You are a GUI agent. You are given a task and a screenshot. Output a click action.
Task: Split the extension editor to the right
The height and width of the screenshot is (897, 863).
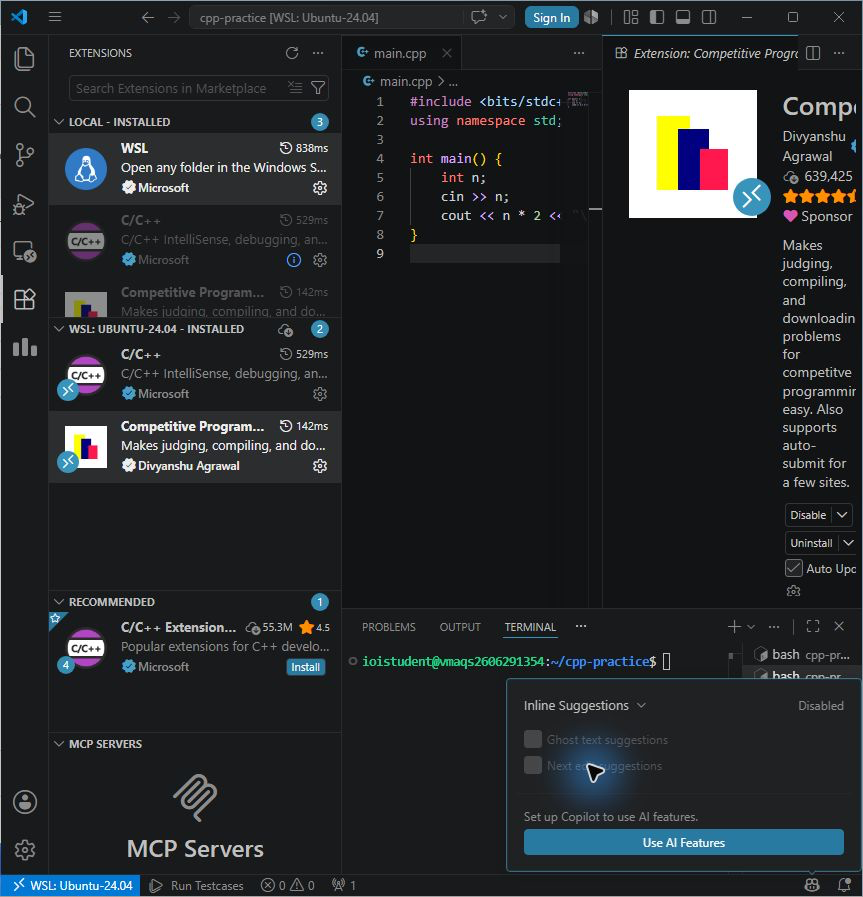[x=813, y=53]
